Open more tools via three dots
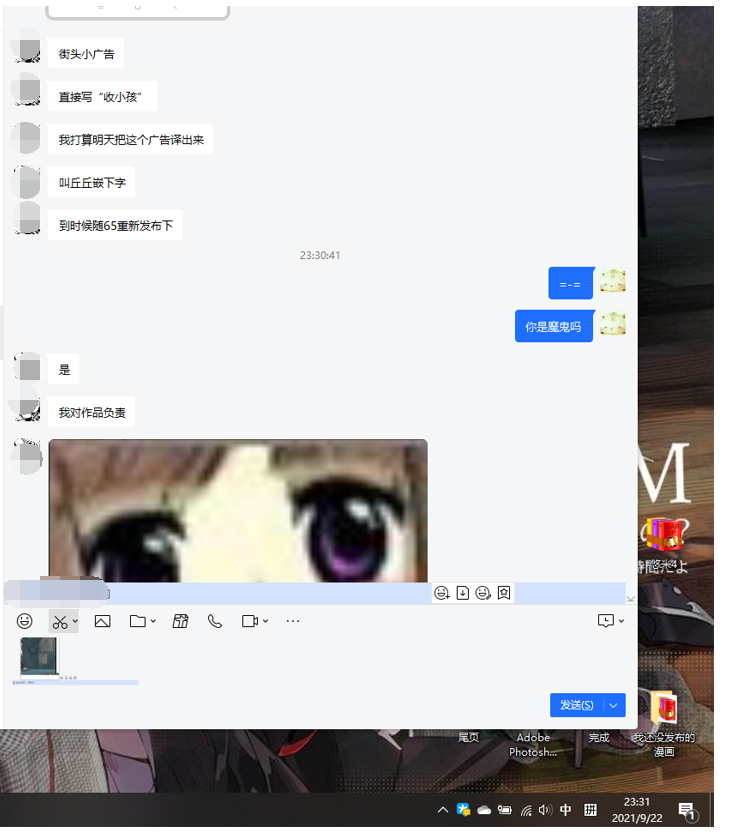 pos(292,621)
